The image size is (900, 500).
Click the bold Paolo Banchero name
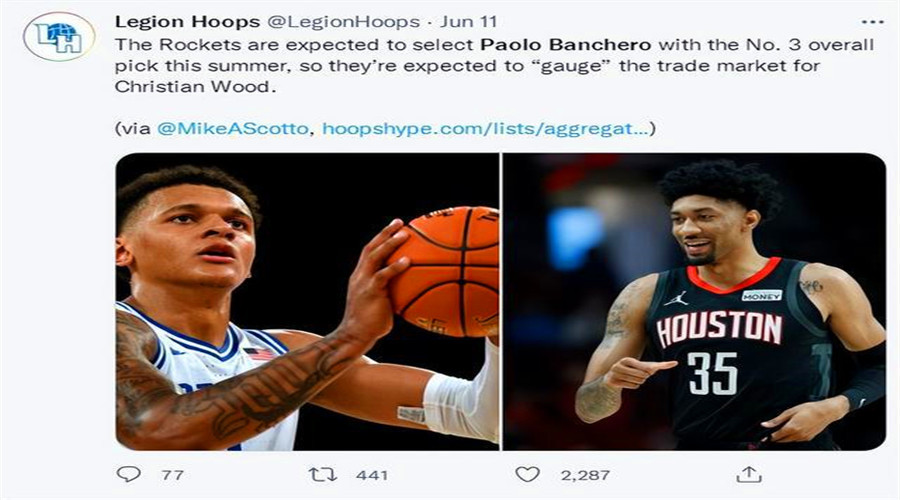coord(565,45)
